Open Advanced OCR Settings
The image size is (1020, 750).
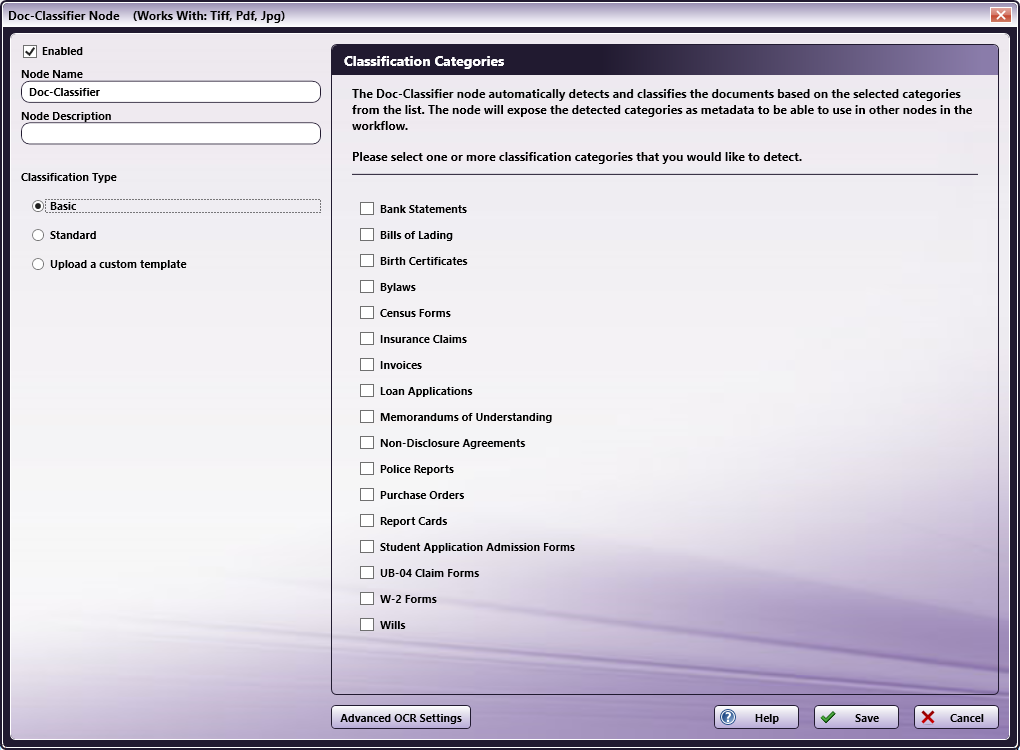(401, 717)
